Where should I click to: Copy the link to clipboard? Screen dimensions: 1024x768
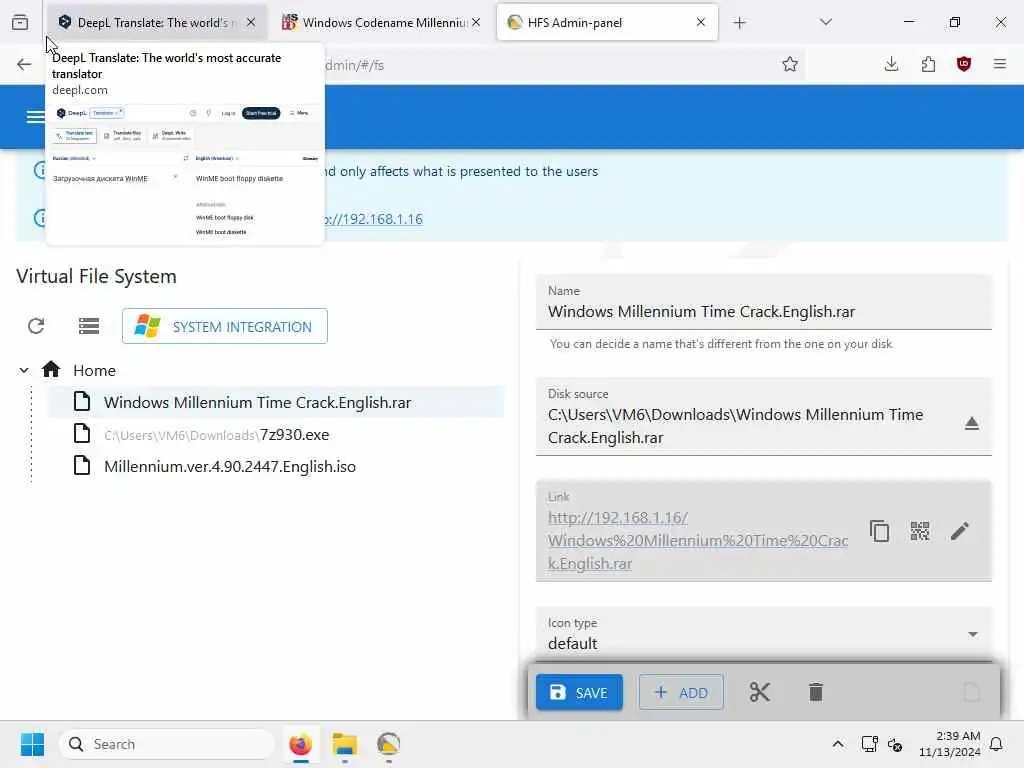[880, 531]
